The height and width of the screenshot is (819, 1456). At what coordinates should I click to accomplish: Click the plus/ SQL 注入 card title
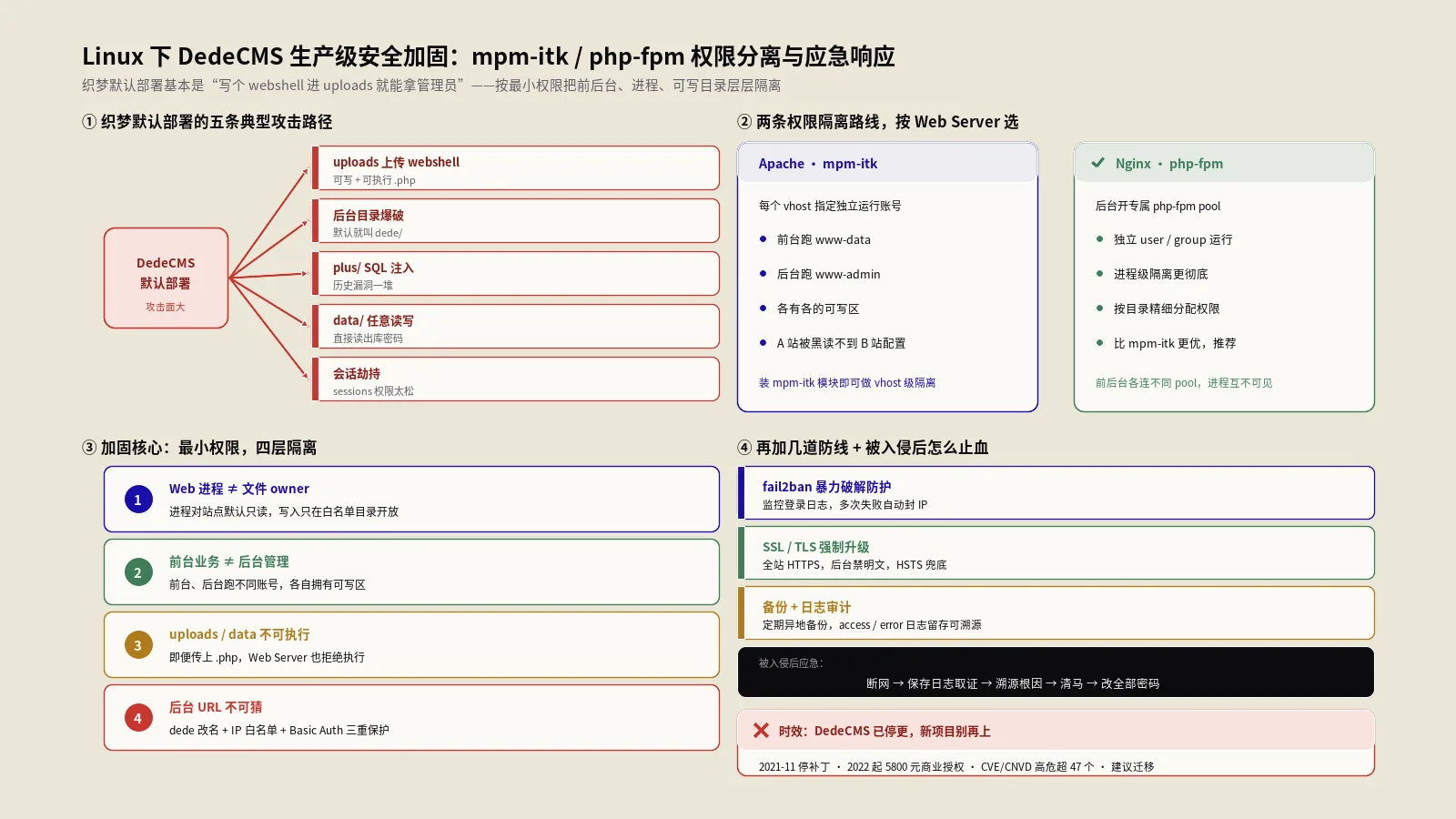(373, 268)
